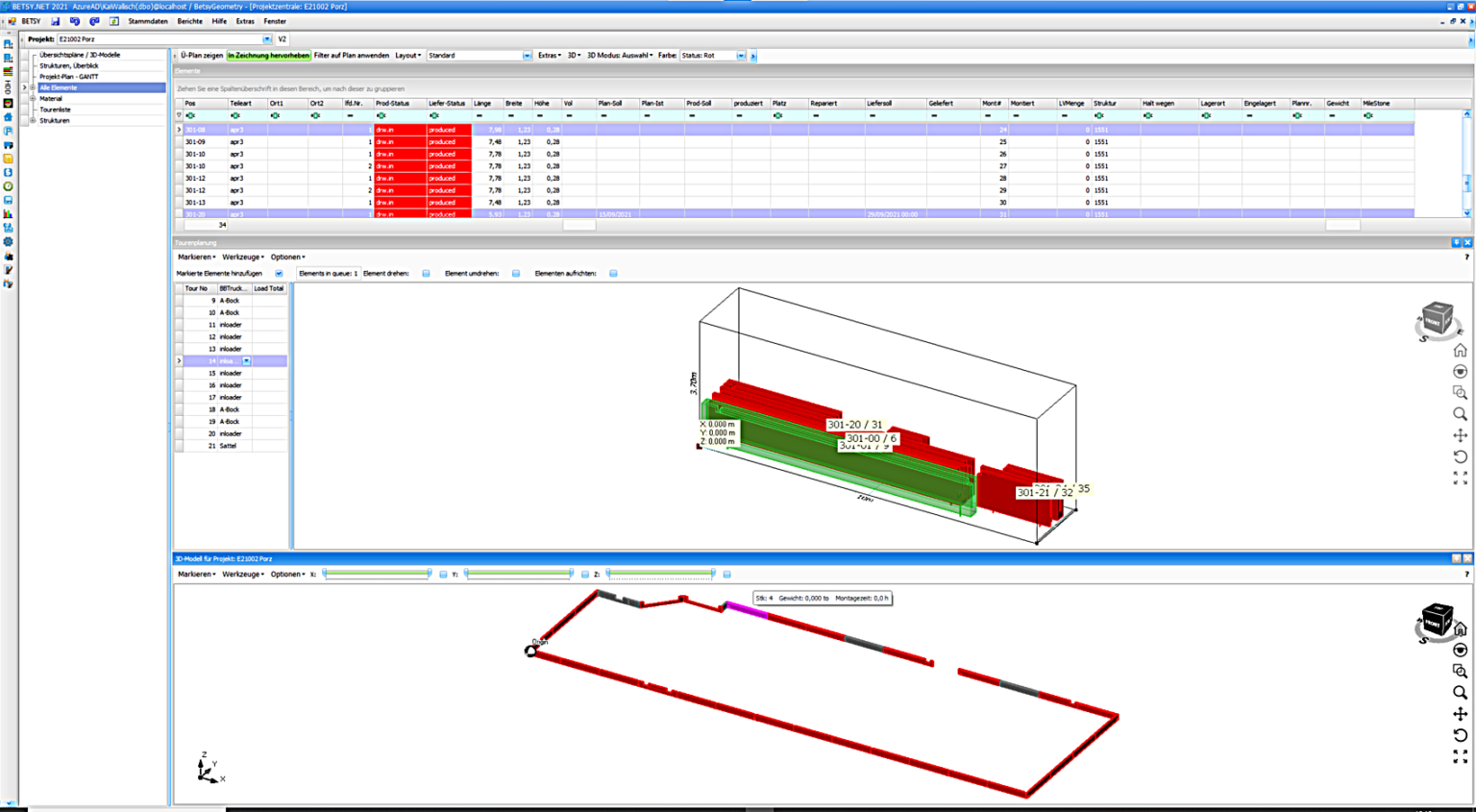Click the 'Filter auf Plan anwenden' button
The image size is (1476, 812).
(x=353, y=55)
